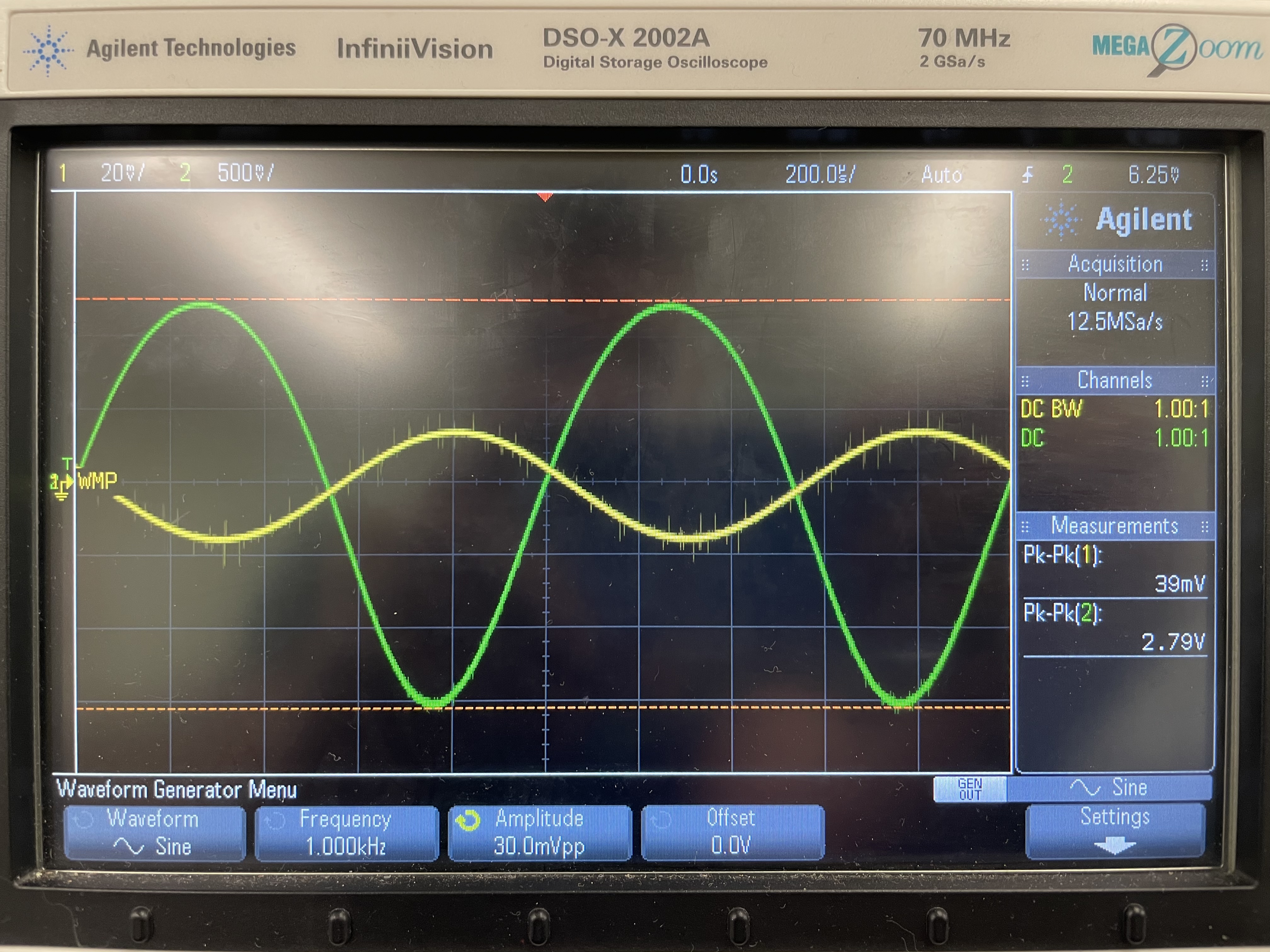Click the Sine waveform indicator label

1109,787
